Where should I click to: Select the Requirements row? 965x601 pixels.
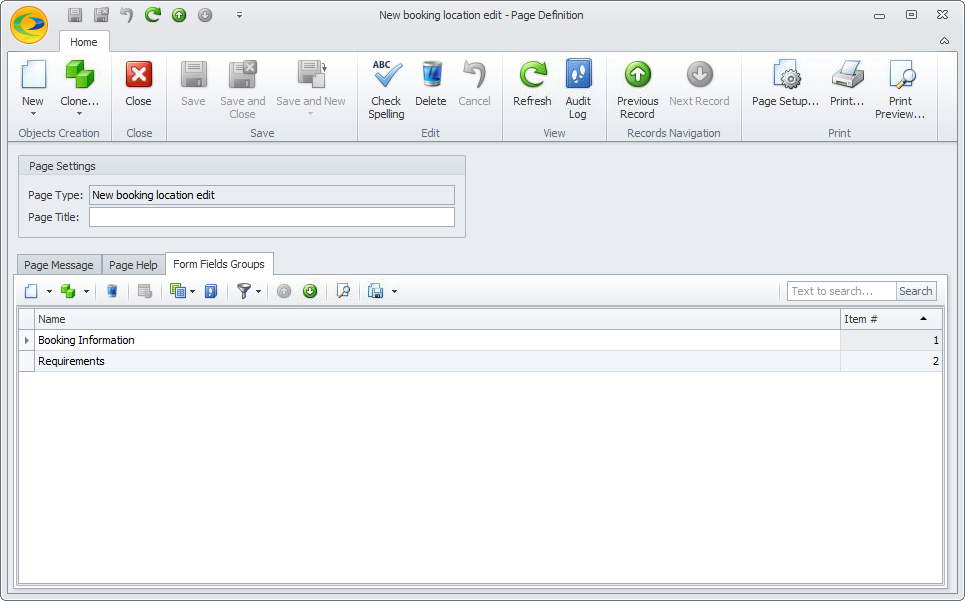pos(480,361)
